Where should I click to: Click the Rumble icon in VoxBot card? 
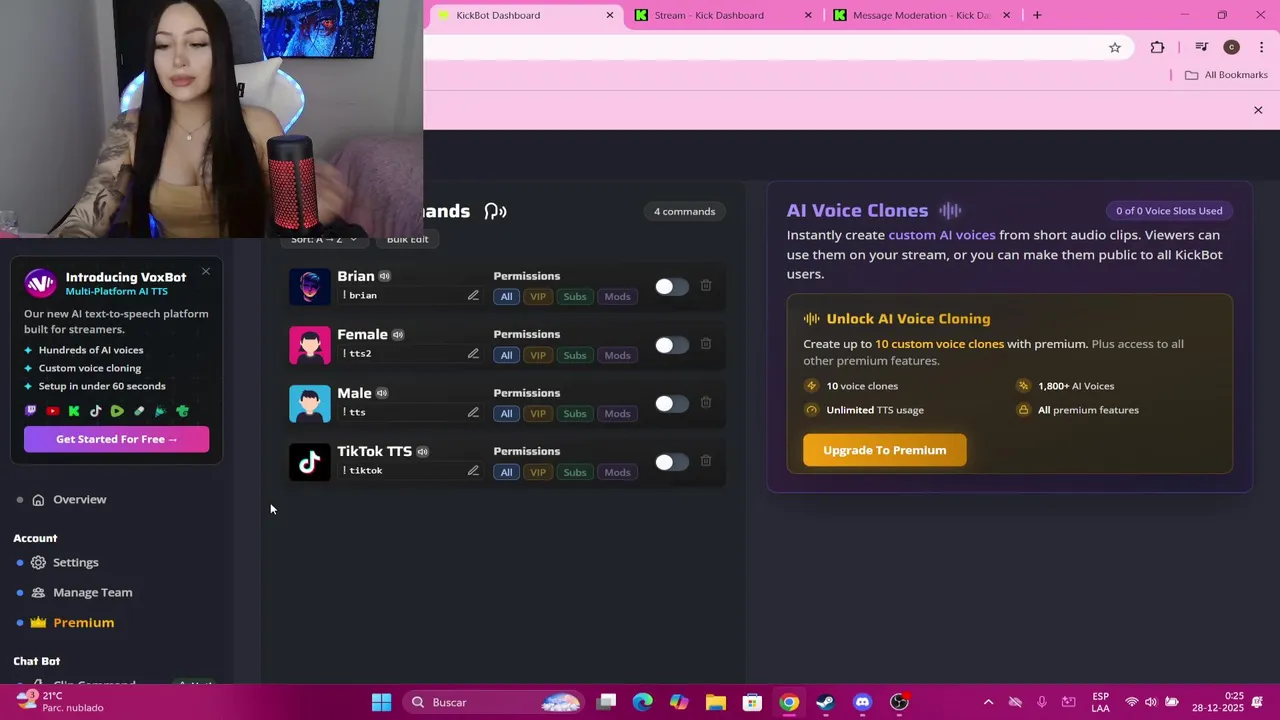point(117,411)
